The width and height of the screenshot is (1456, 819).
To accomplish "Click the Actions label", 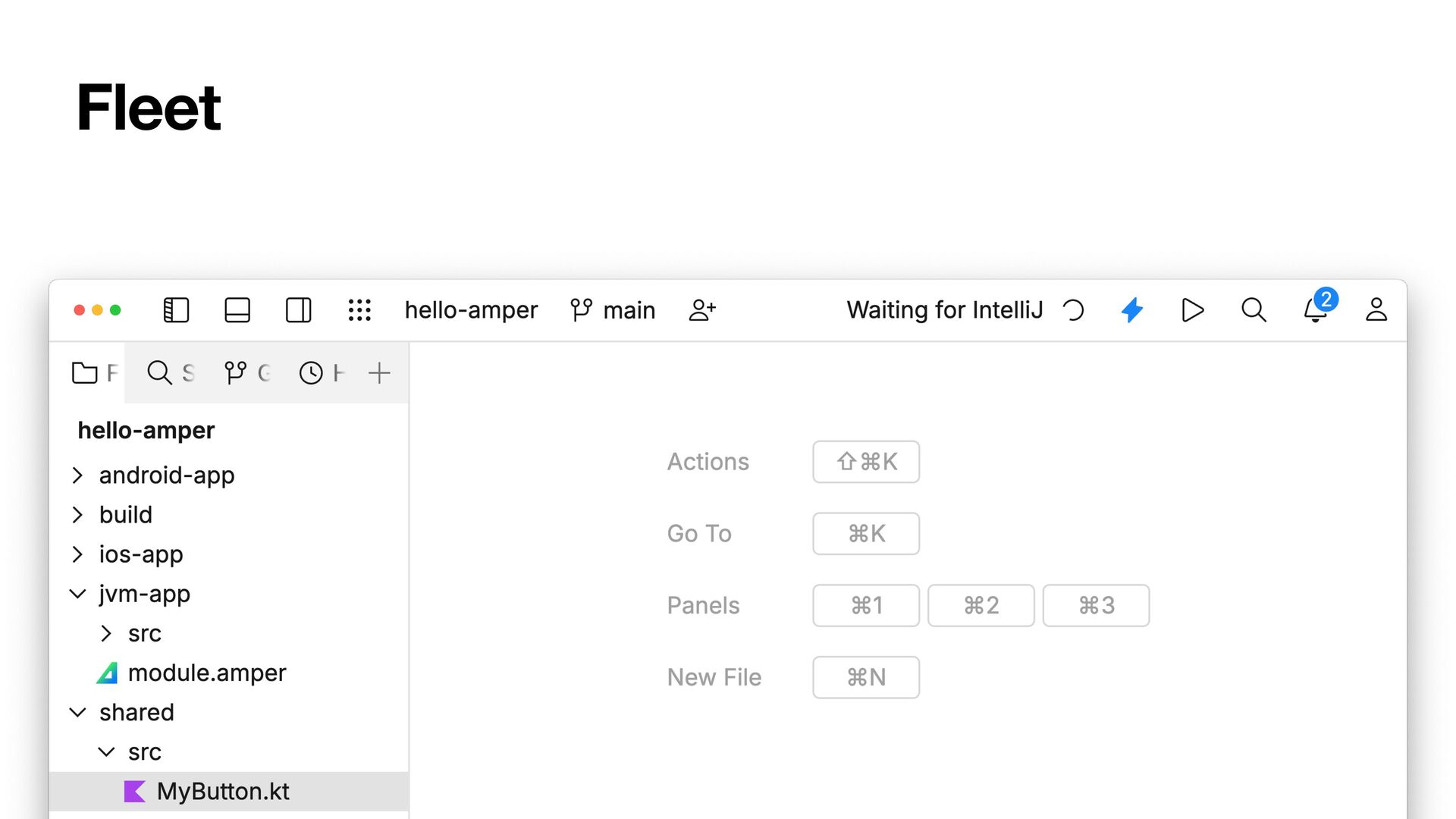I will click(708, 462).
